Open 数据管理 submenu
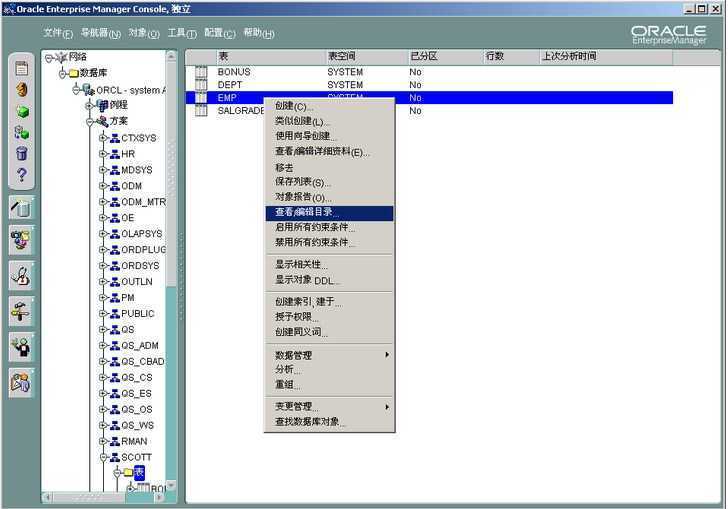The image size is (728, 509). 329,355
